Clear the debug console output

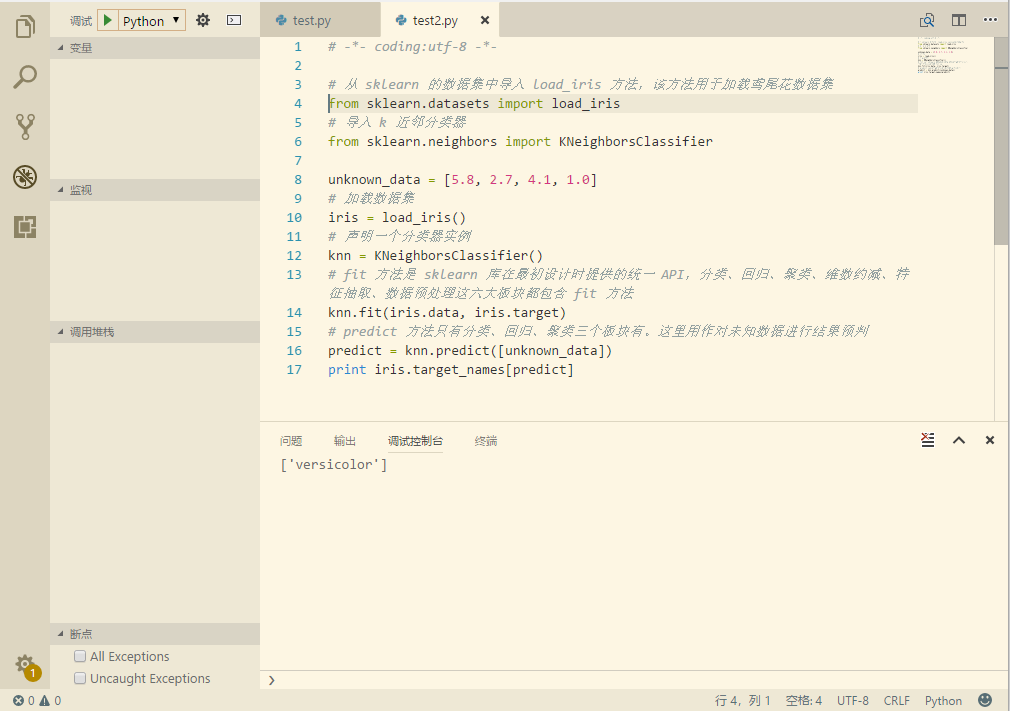[928, 440]
